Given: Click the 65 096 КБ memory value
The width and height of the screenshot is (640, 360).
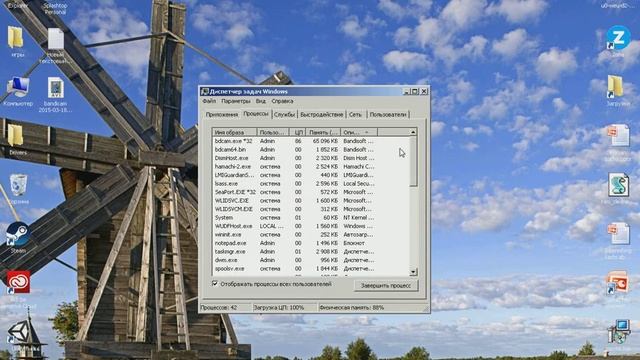Looking at the screenshot, I should tap(325, 141).
